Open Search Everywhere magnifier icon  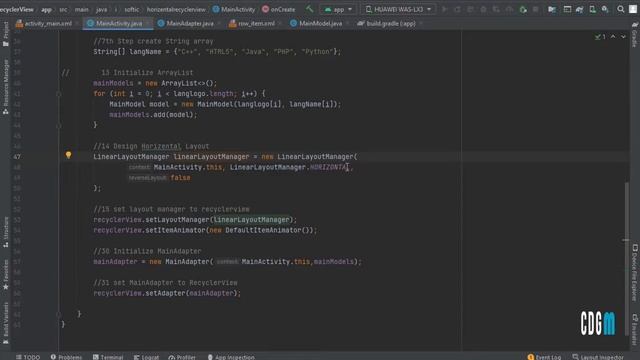(x=620, y=9)
